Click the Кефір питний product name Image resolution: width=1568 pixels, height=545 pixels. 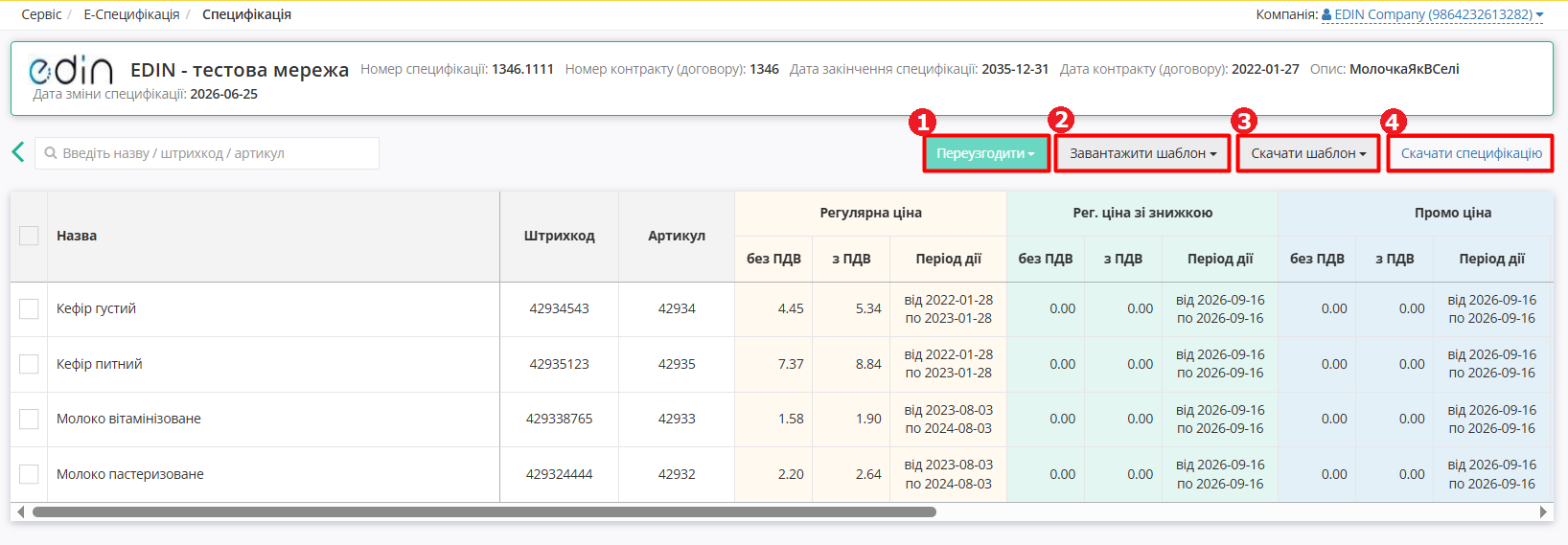pos(99,364)
